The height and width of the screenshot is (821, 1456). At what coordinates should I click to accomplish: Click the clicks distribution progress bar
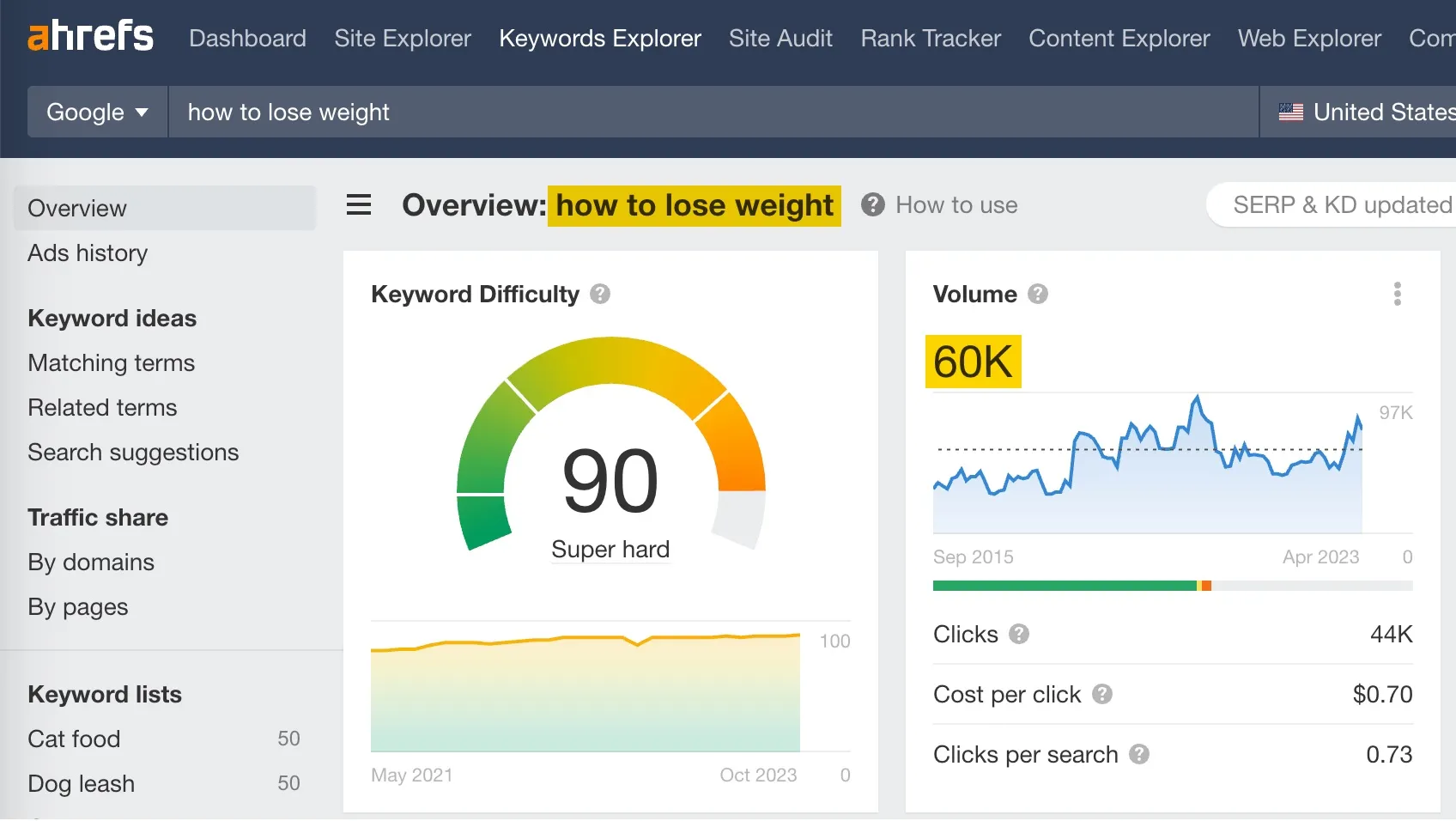tap(1172, 587)
